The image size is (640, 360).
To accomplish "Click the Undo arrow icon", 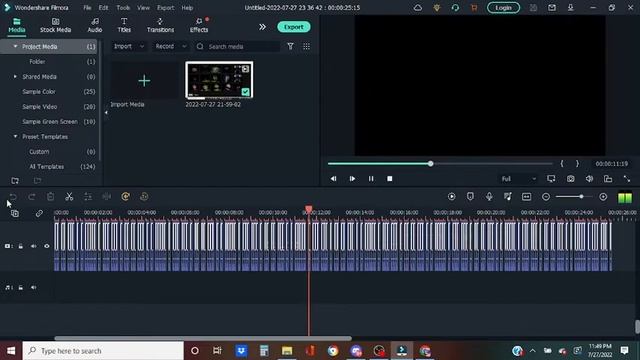I will tap(13, 197).
